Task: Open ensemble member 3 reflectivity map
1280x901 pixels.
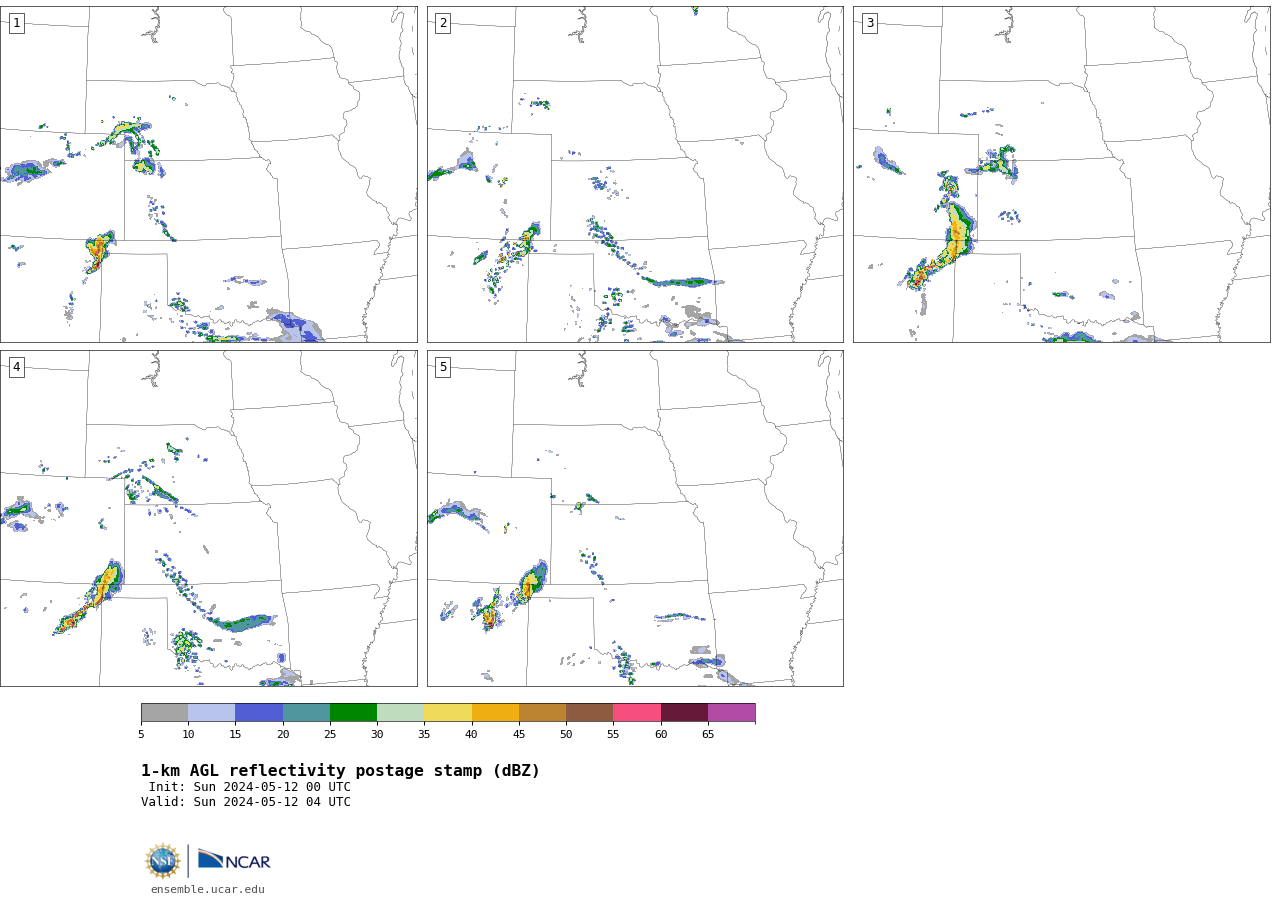Action: (1061, 174)
